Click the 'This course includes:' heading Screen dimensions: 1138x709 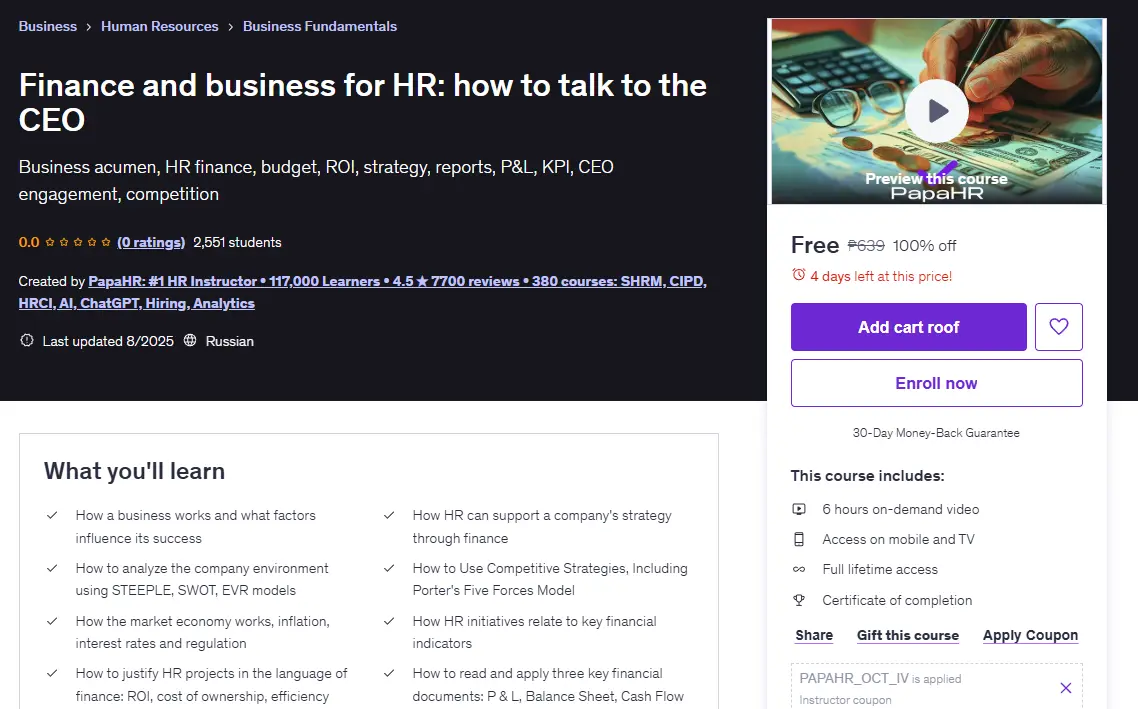point(867,476)
